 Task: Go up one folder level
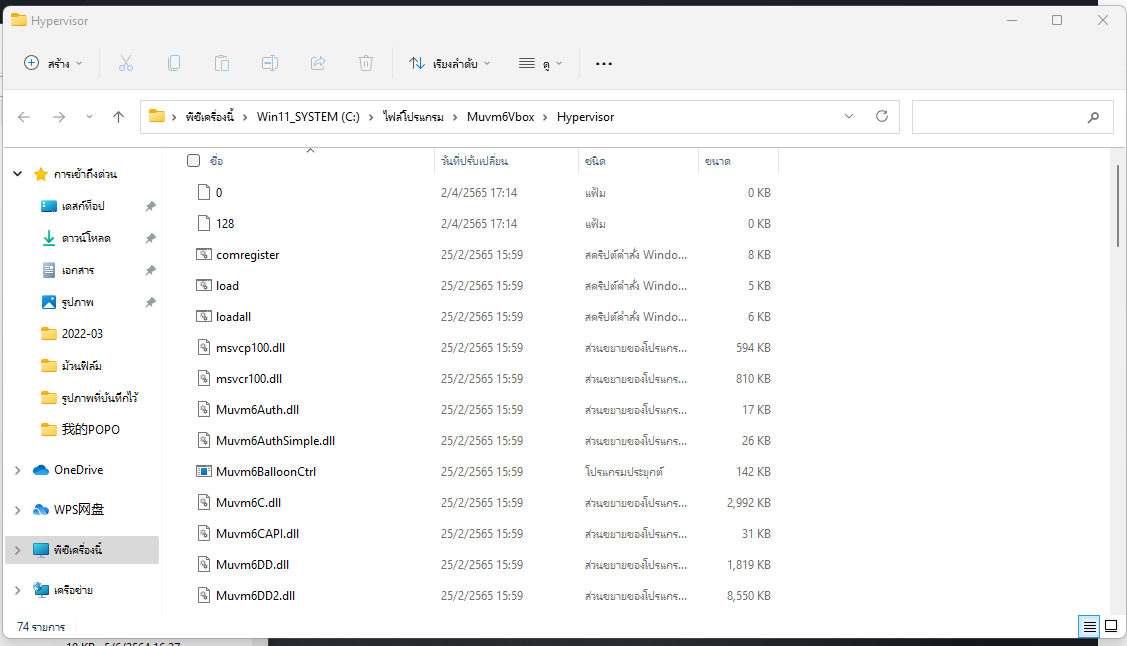[119, 116]
